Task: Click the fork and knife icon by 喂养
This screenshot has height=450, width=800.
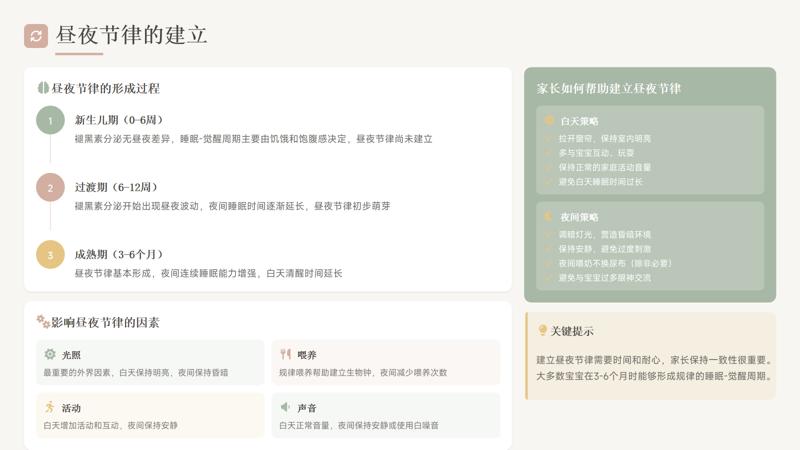Action: click(286, 354)
